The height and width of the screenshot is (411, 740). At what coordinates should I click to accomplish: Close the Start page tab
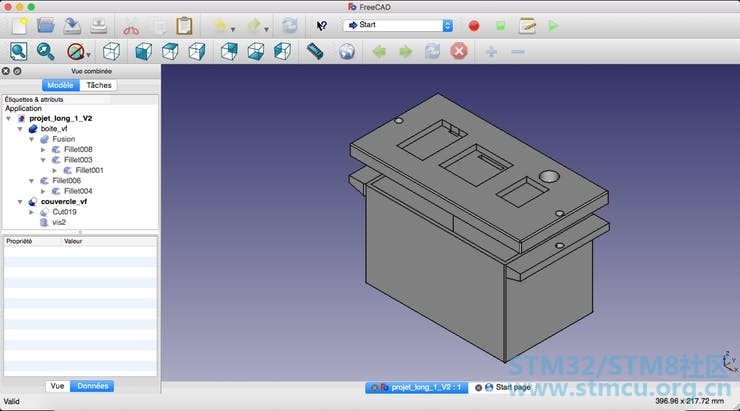[x=478, y=387]
